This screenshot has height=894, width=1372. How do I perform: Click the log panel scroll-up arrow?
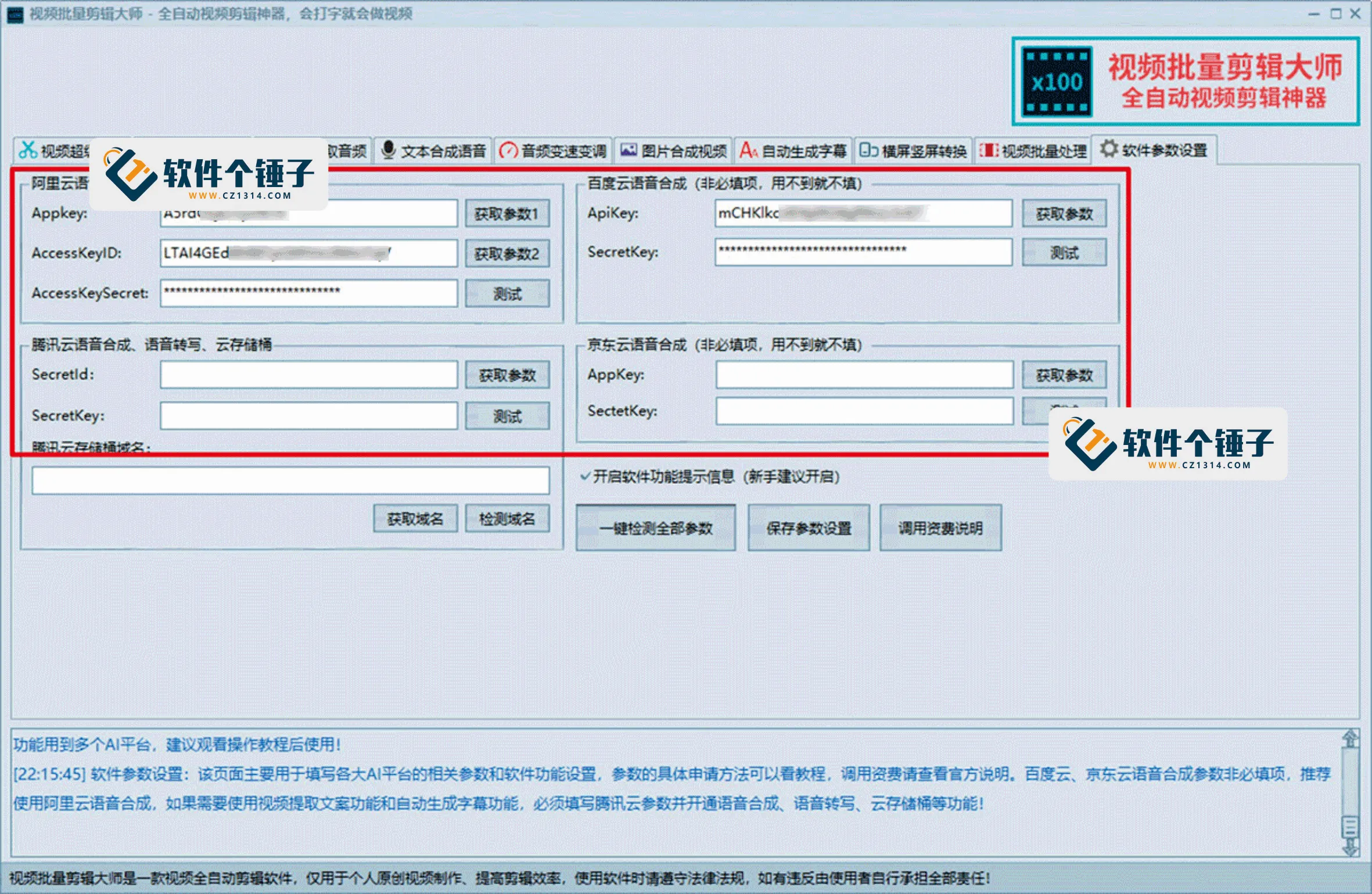pyautogui.click(x=1351, y=739)
